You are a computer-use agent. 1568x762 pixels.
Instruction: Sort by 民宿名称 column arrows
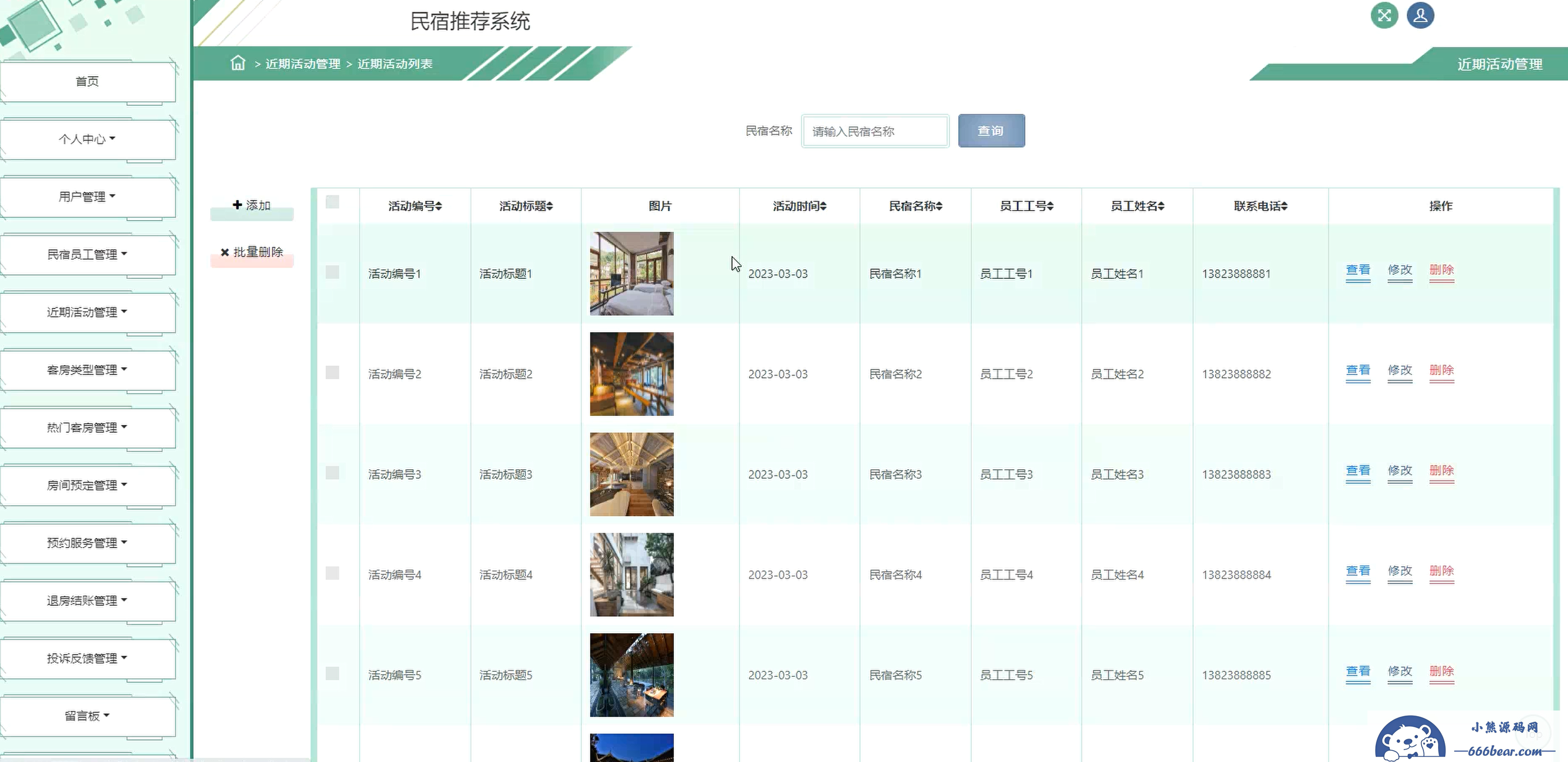pos(938,206)
